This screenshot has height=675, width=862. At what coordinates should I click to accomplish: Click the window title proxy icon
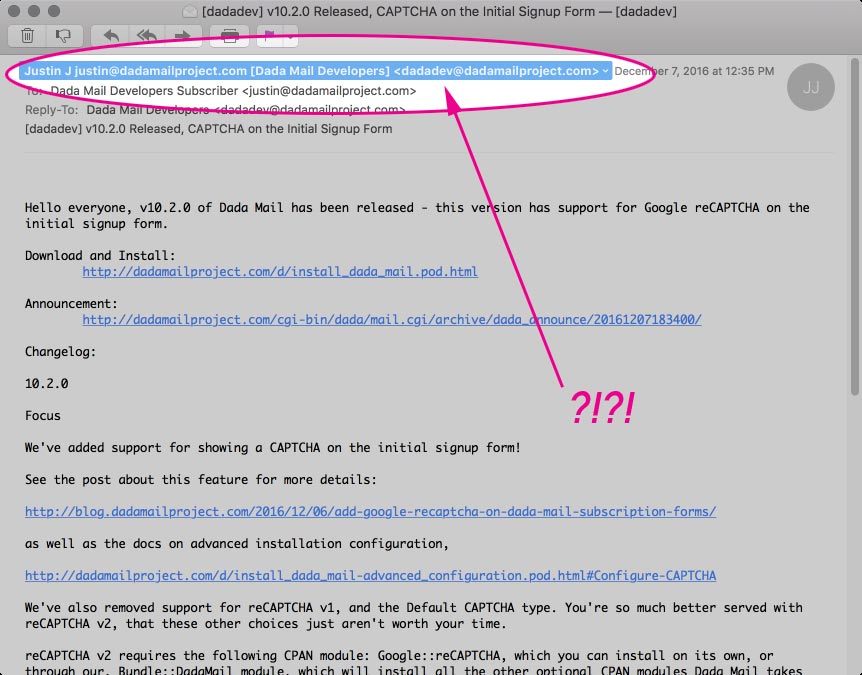click(190, 11)
